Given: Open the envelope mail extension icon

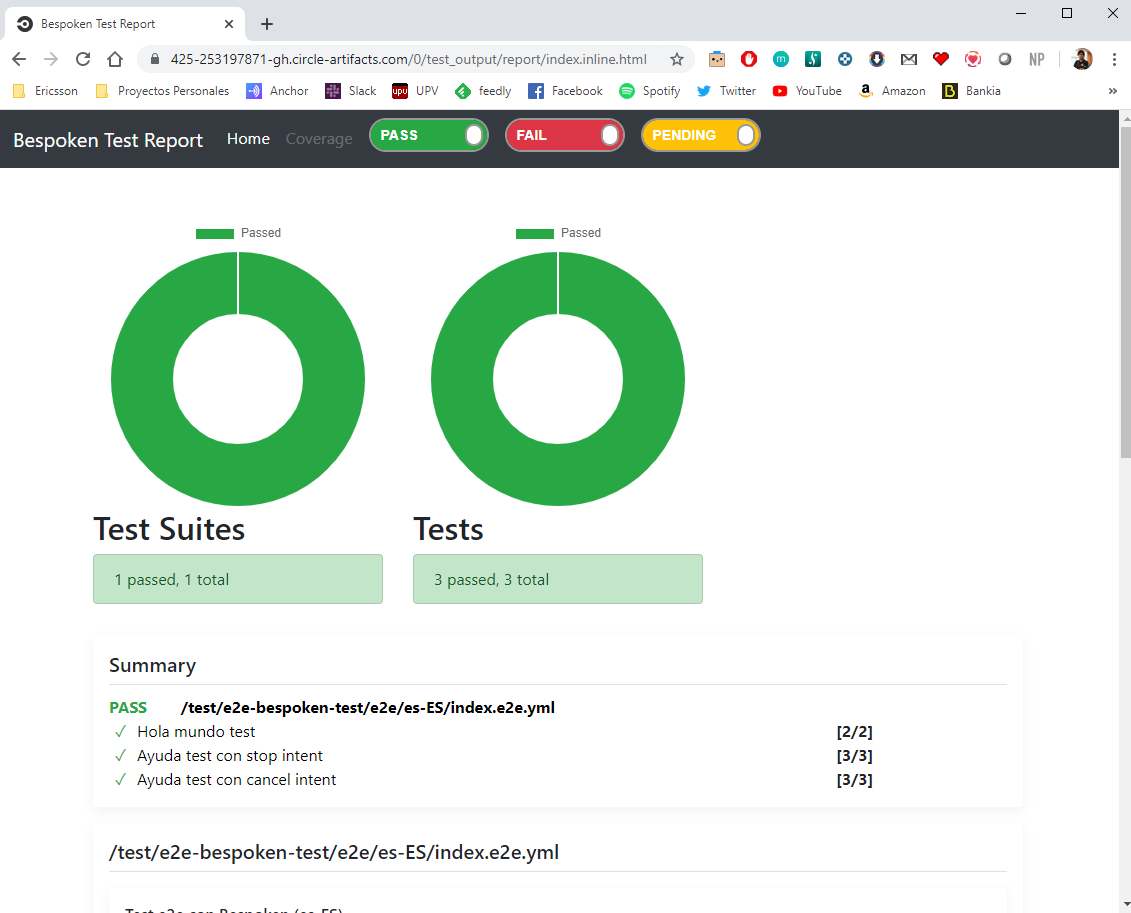Looking at the screenshot, I should (x=909, y=59).
